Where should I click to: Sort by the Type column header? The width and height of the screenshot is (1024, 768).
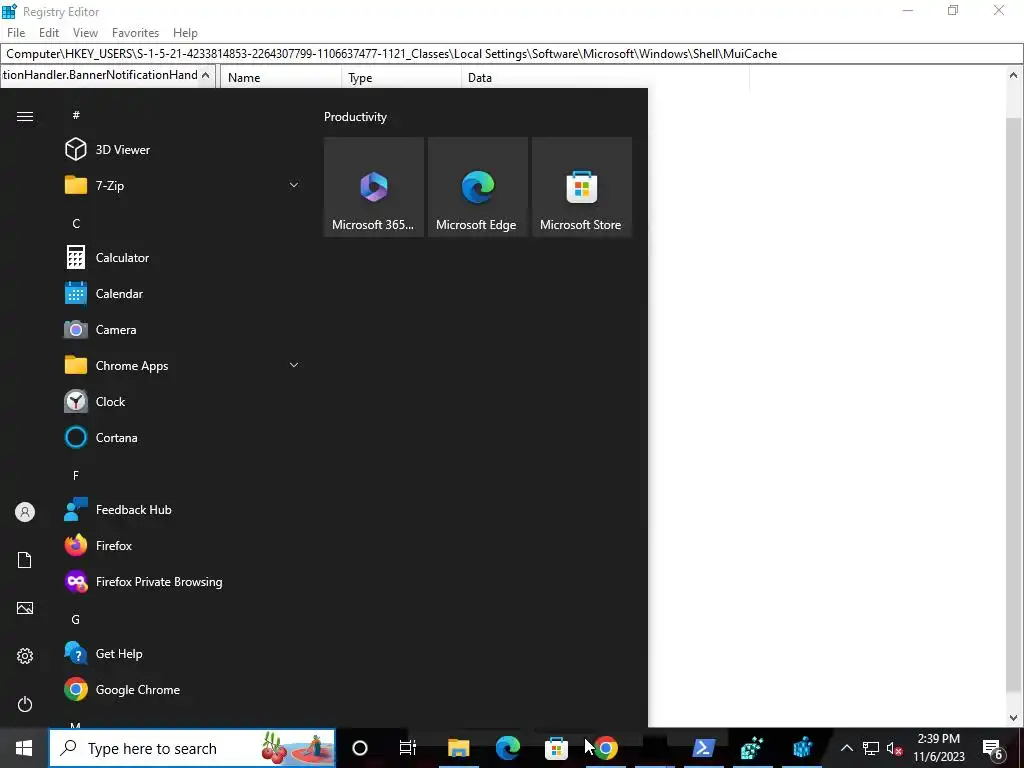401,78
